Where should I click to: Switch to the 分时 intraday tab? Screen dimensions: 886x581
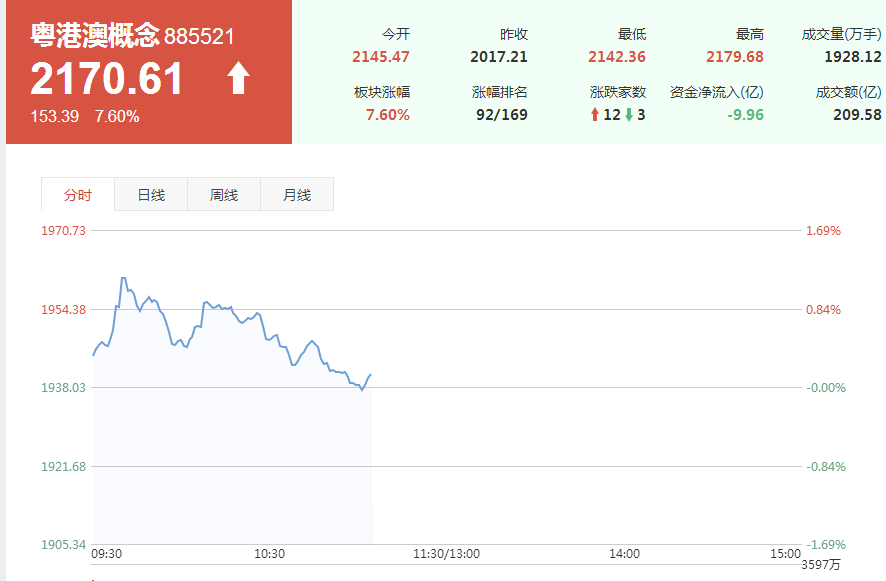pos(78,194)
